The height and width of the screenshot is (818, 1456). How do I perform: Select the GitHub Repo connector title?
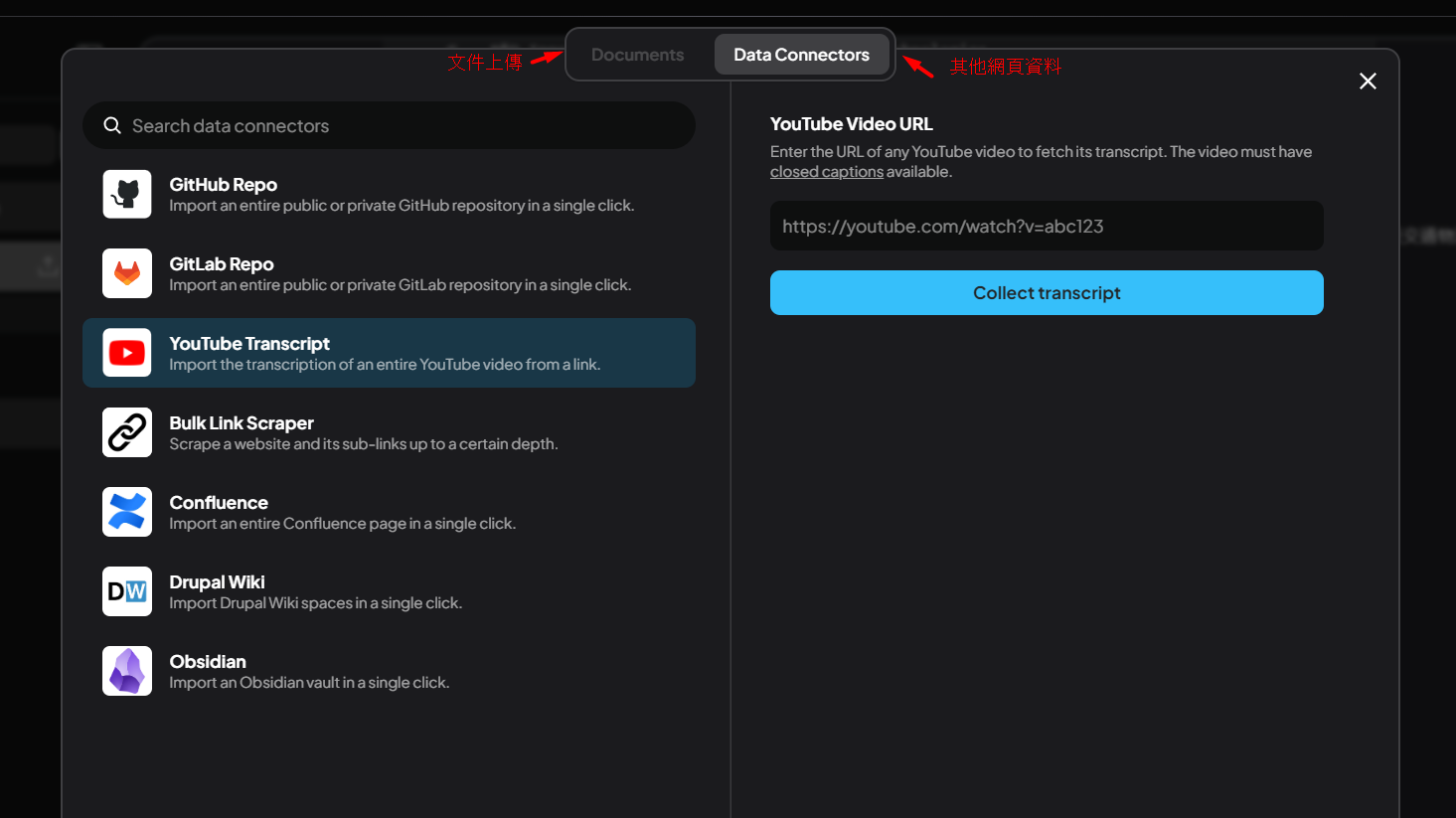[223, 185]
